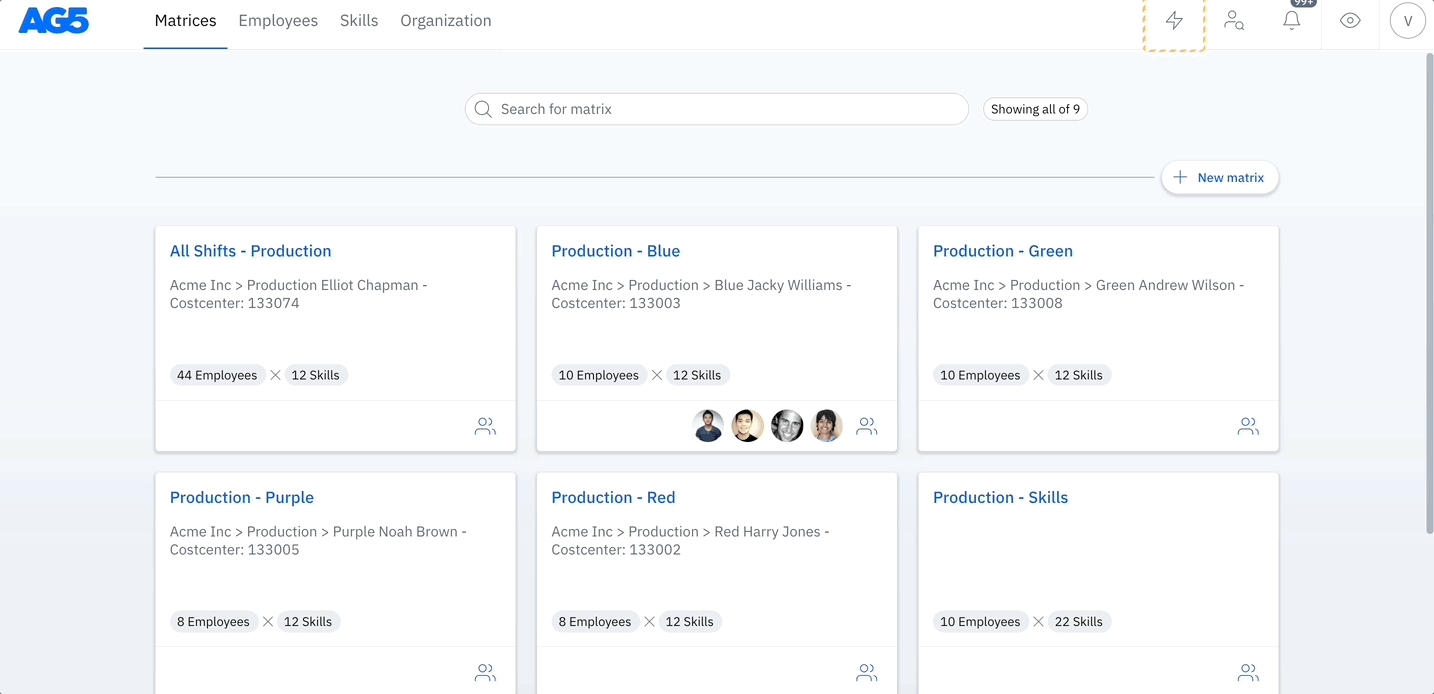Click the AG5 logo
Image resolution: width=1434 pixels, height=694 pixels.
[54, 20]
